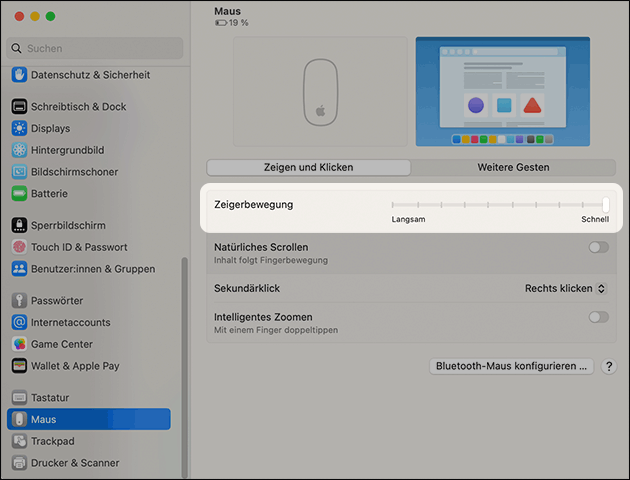Open the Batterie settings icon
630x480 pixels.
coord(19,193)
